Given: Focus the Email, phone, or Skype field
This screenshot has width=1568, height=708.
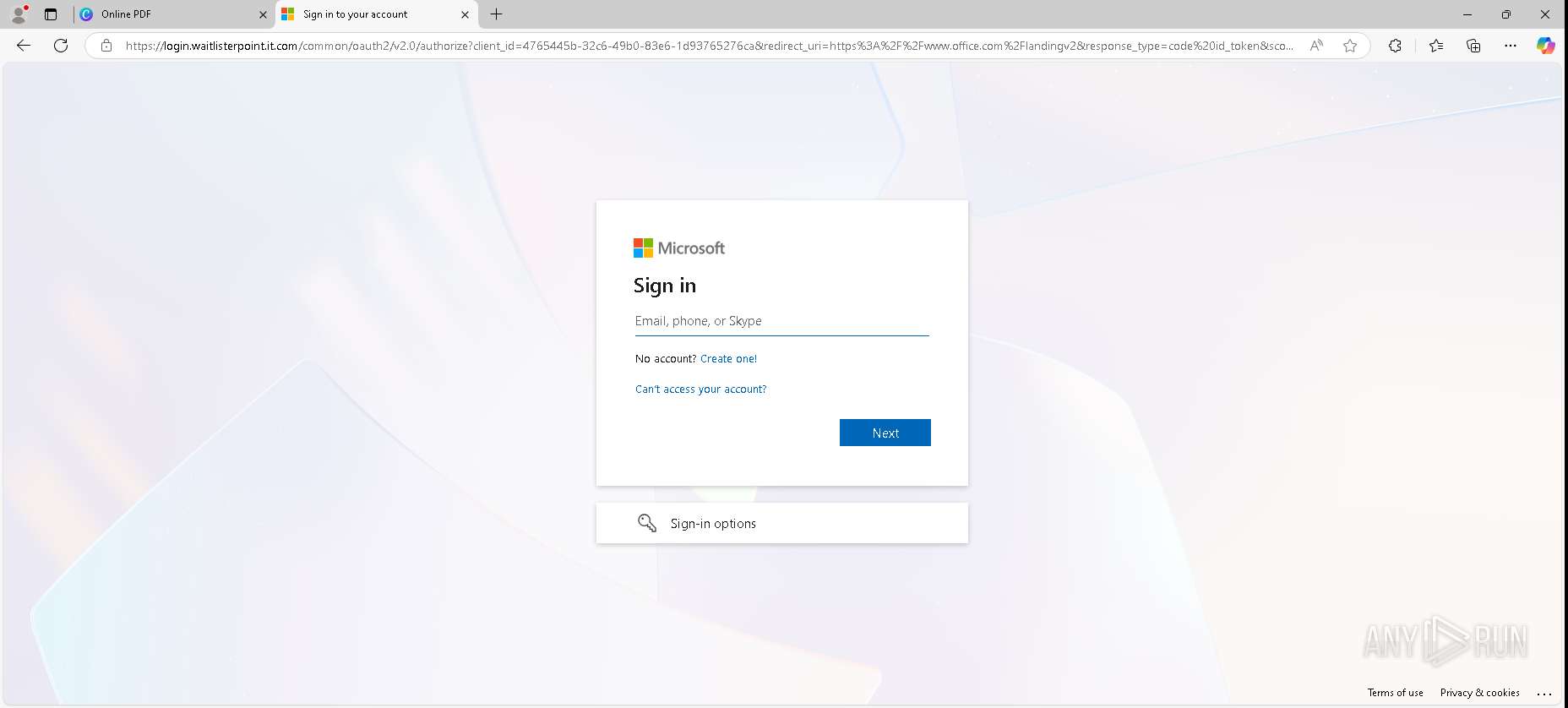Looking at the screenshot, I should coord(782,321).
